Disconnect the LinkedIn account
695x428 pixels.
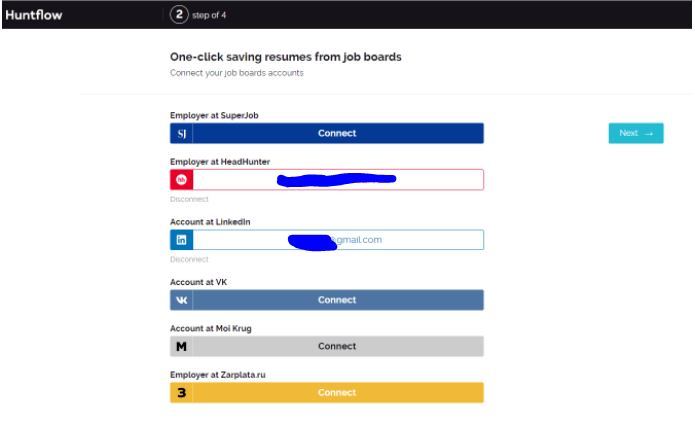[189, 260]
